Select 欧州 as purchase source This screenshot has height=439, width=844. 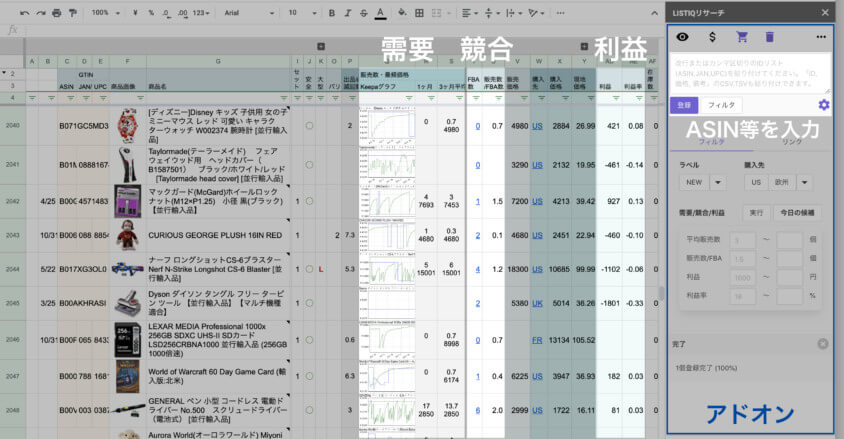[x=782, y=182]
